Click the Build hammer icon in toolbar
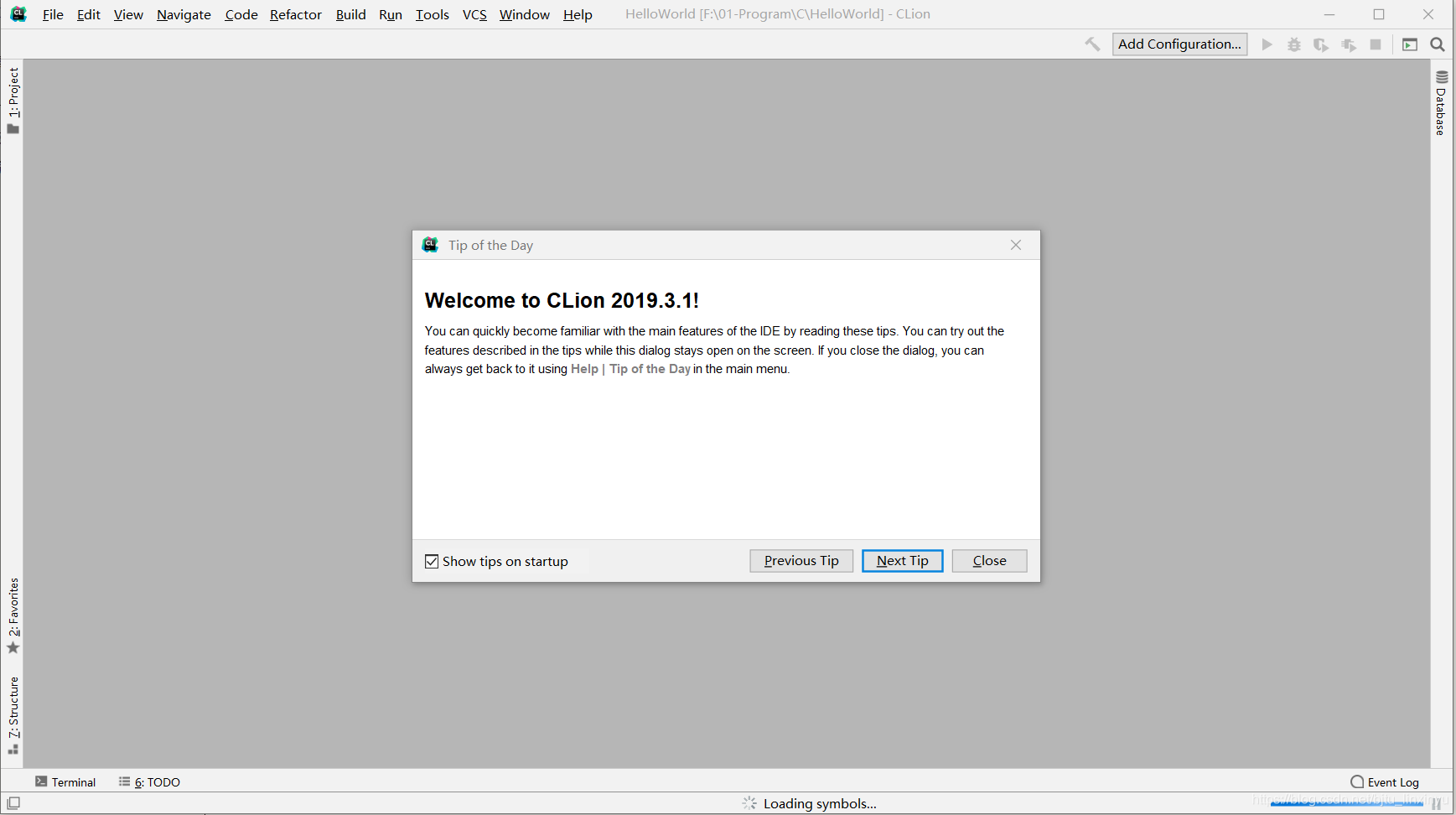 tap(1092, 44)
